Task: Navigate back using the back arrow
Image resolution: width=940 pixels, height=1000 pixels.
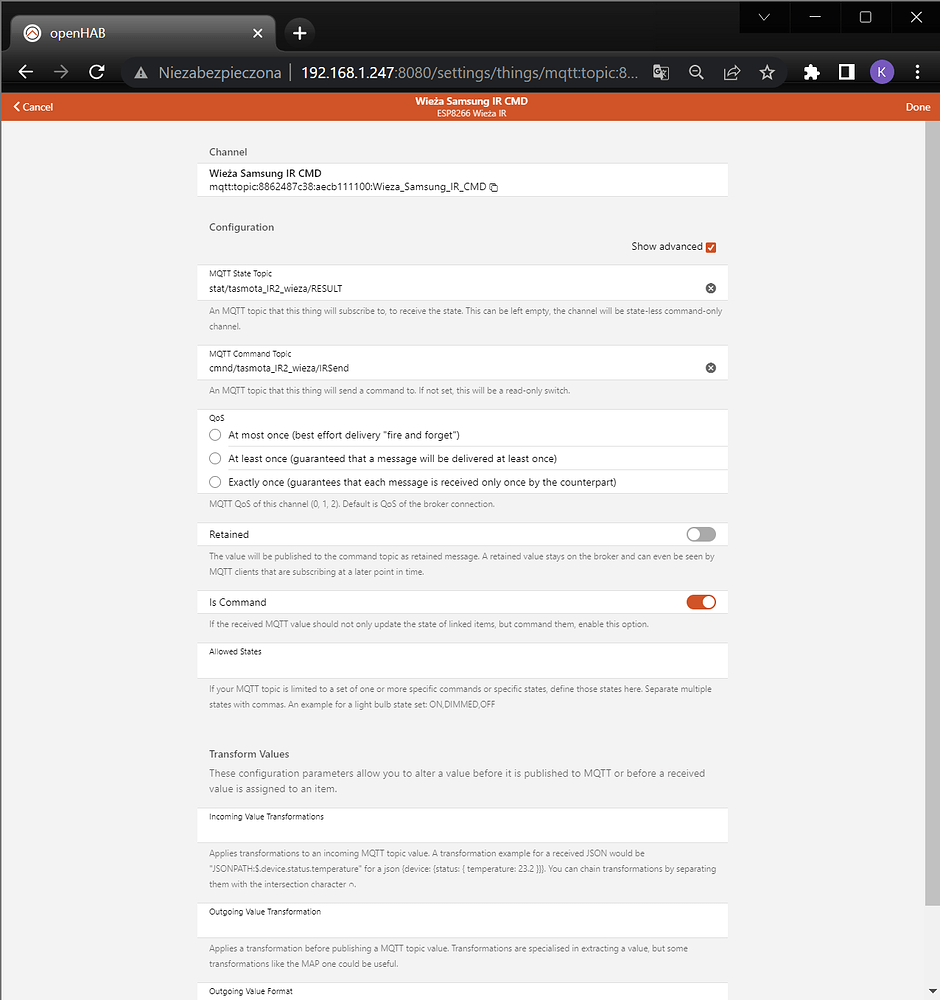Action: (x=25, y=72)
